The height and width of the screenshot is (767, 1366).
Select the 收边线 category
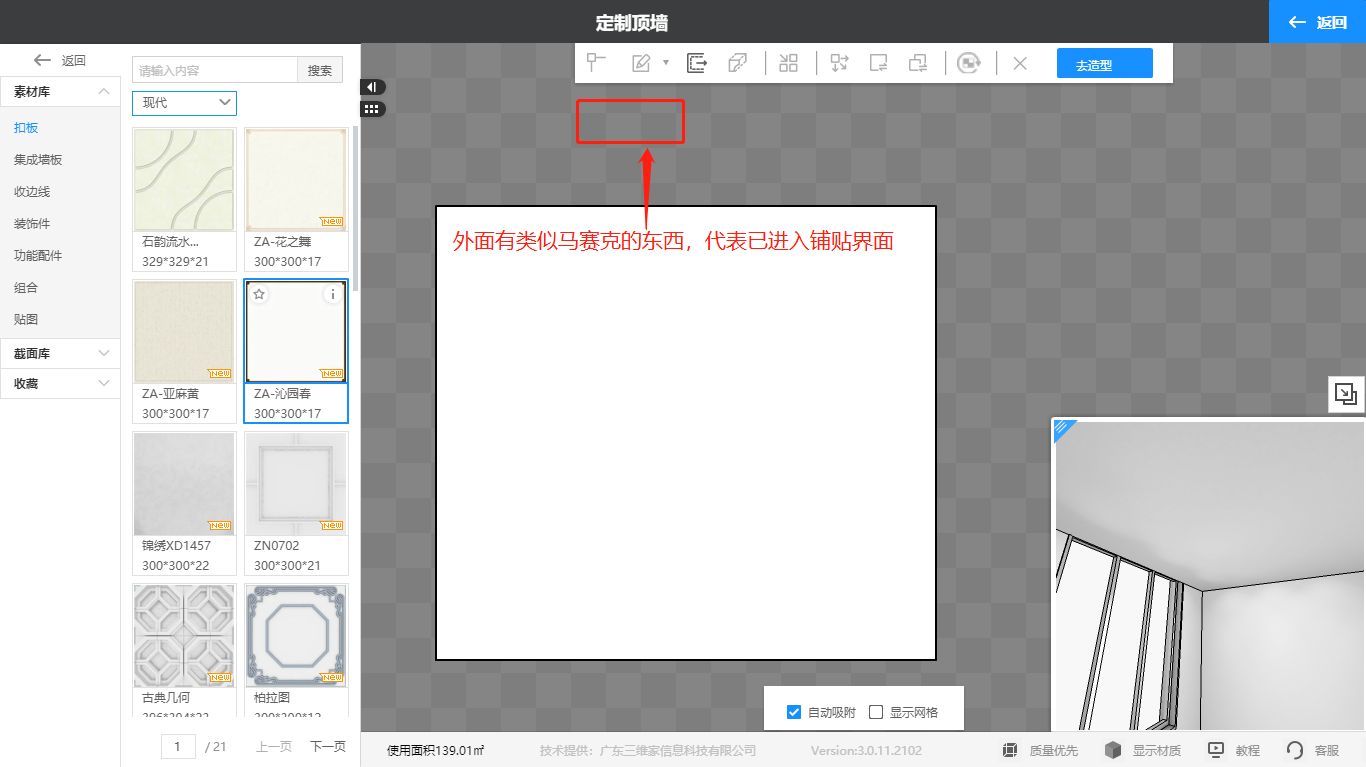[32, 192]
